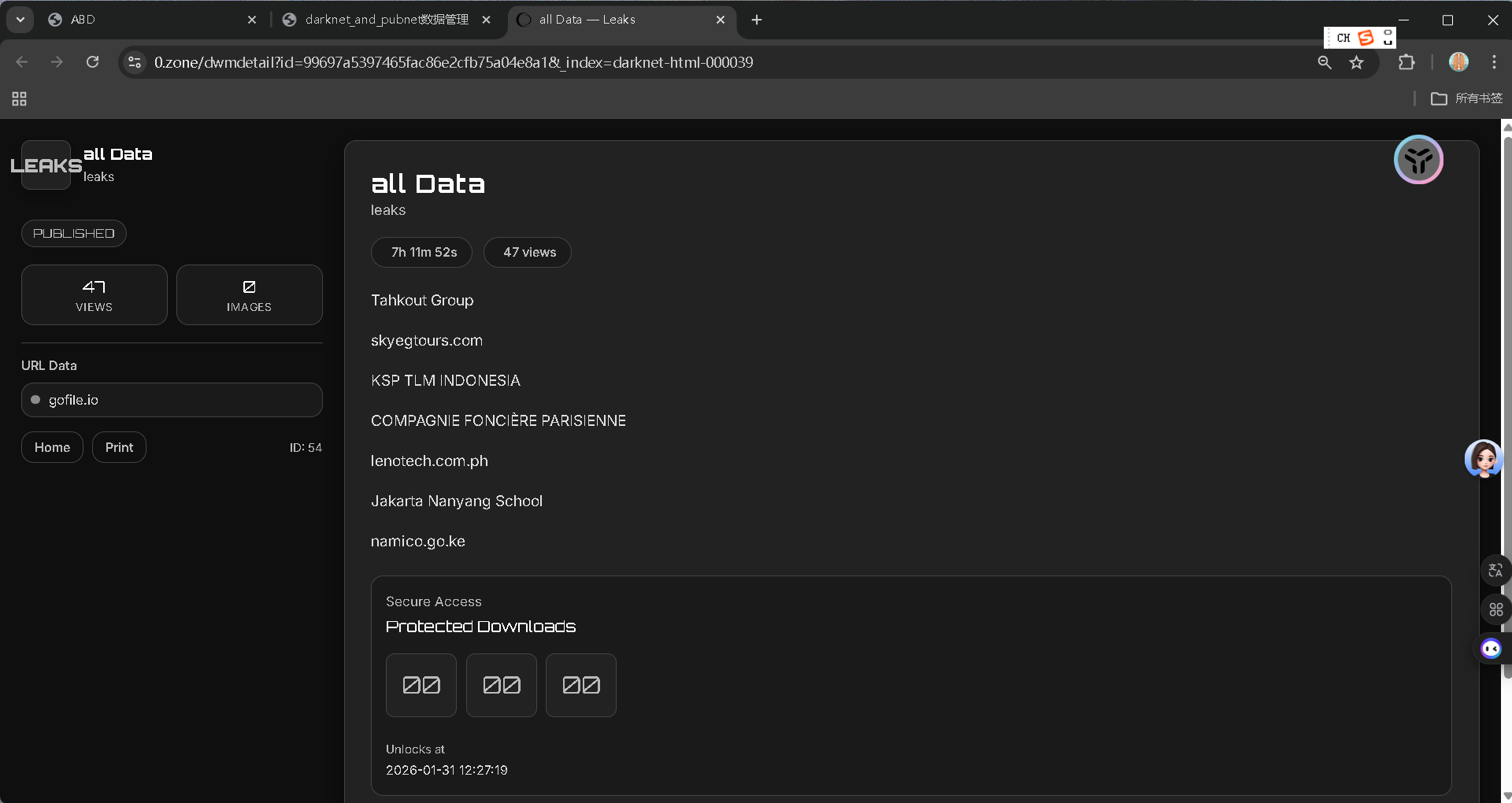This screenshot has width=1512, height=803.
Task: Click the site information icon in address bar
Action: click(x=135, y=62)
